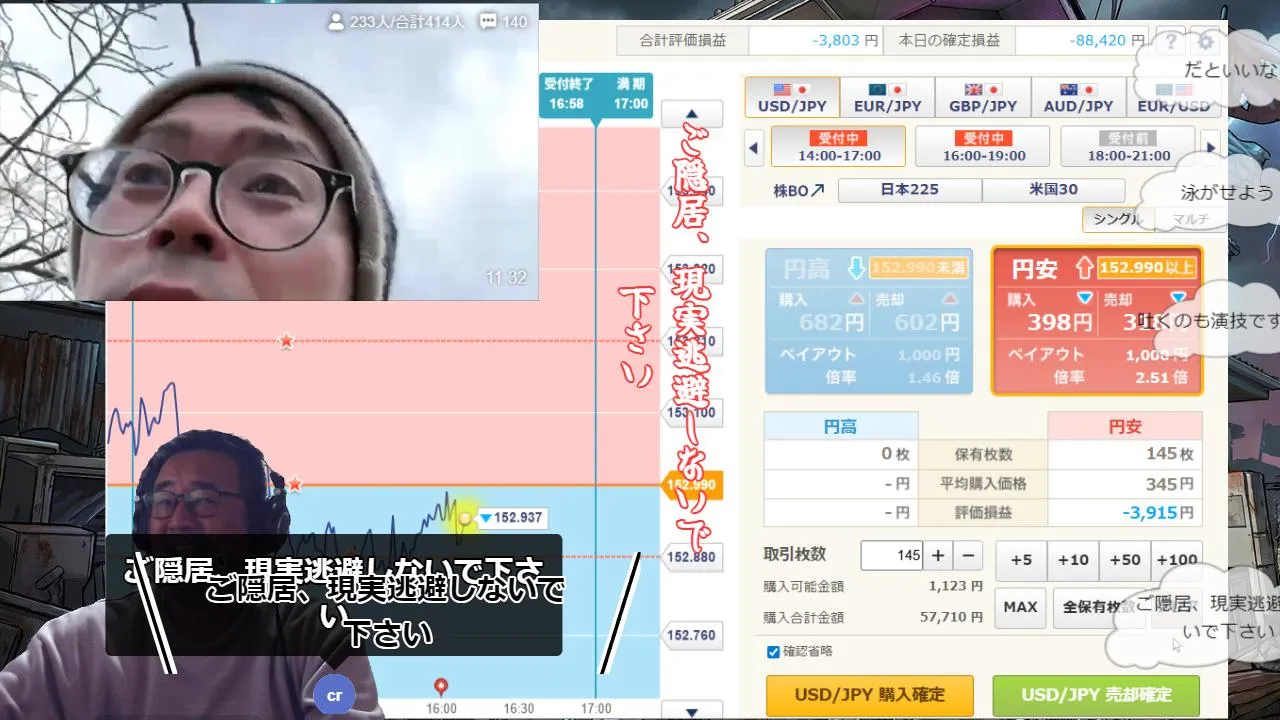Select the 円高 option card

pos(869,320)
